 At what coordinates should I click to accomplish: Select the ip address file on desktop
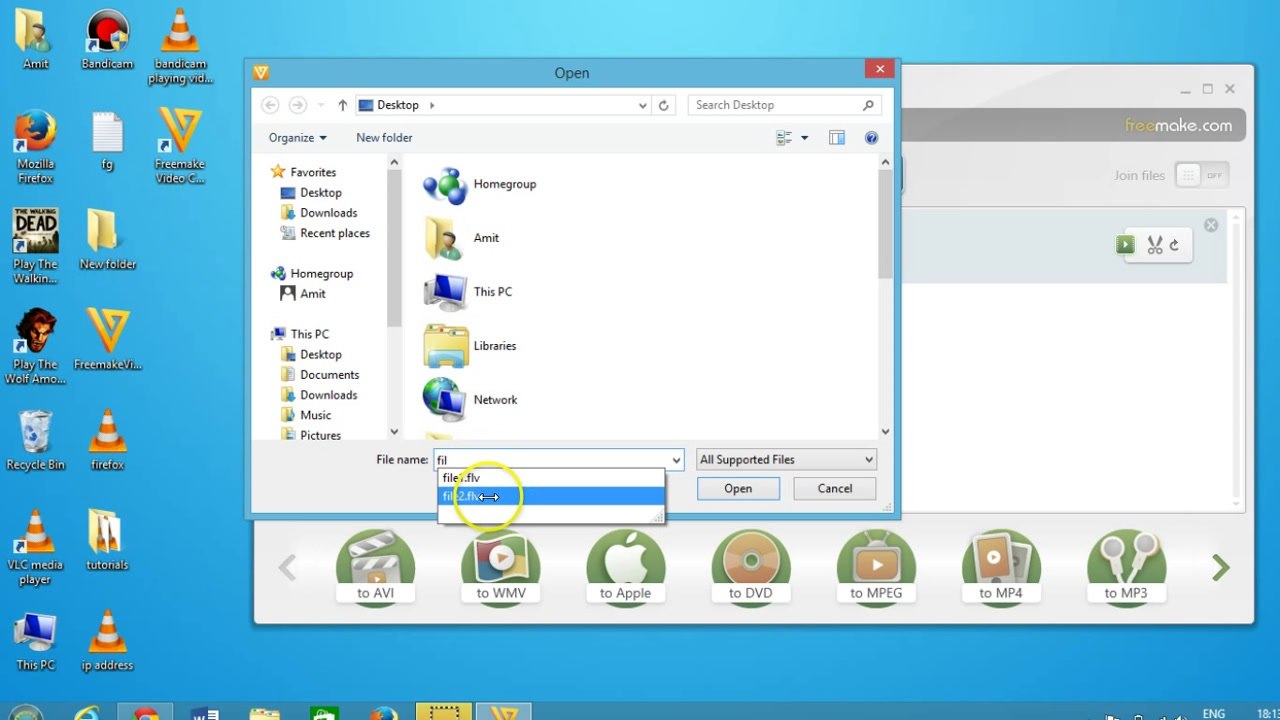pos(107,640)
